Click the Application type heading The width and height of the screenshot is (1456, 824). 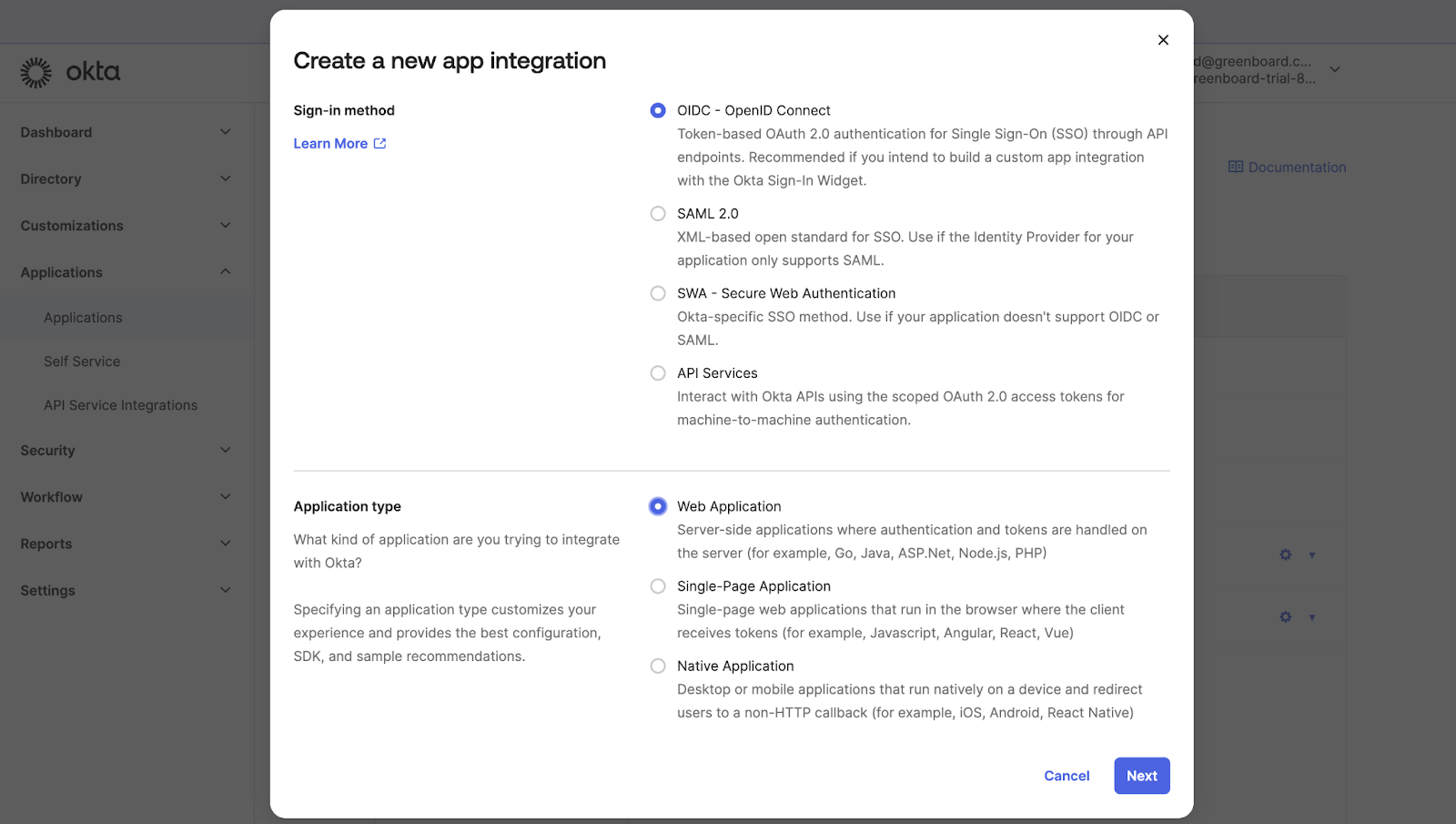coord(347,506)
